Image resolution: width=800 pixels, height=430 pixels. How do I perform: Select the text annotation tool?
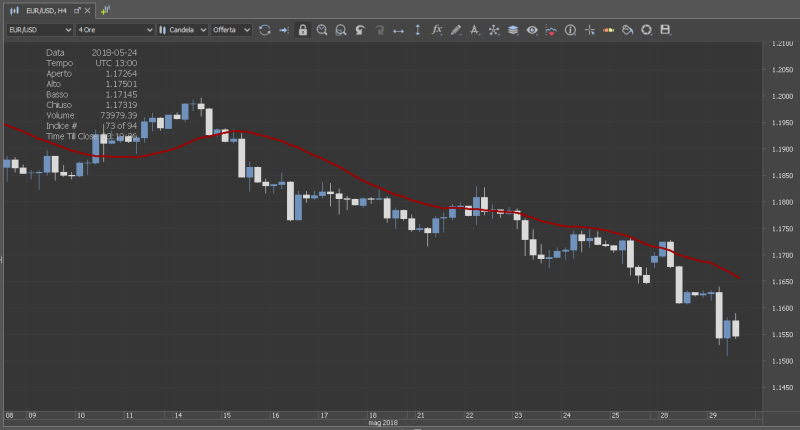tap(475, 30)
